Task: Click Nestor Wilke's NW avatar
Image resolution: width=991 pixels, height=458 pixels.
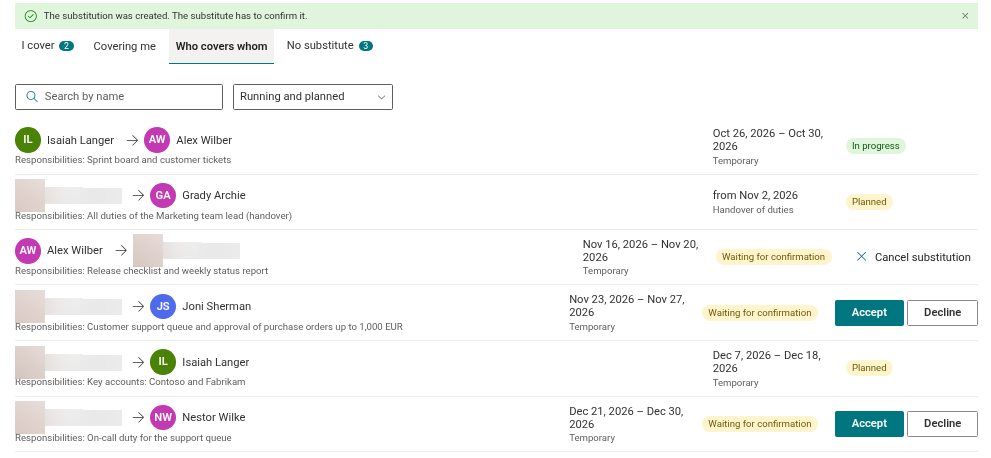Action: click(x=163, y=418)
